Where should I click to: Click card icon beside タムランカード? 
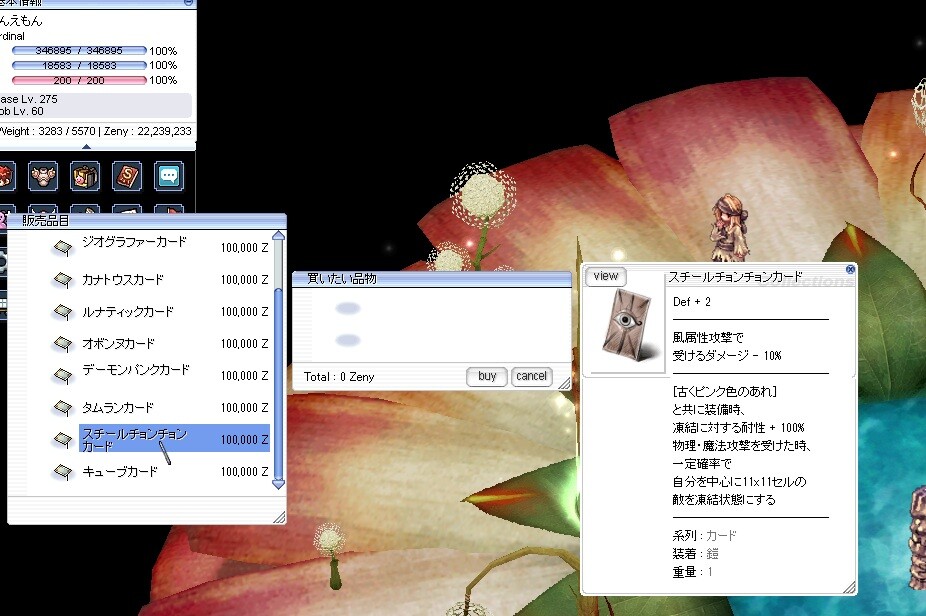pos(62,408)
